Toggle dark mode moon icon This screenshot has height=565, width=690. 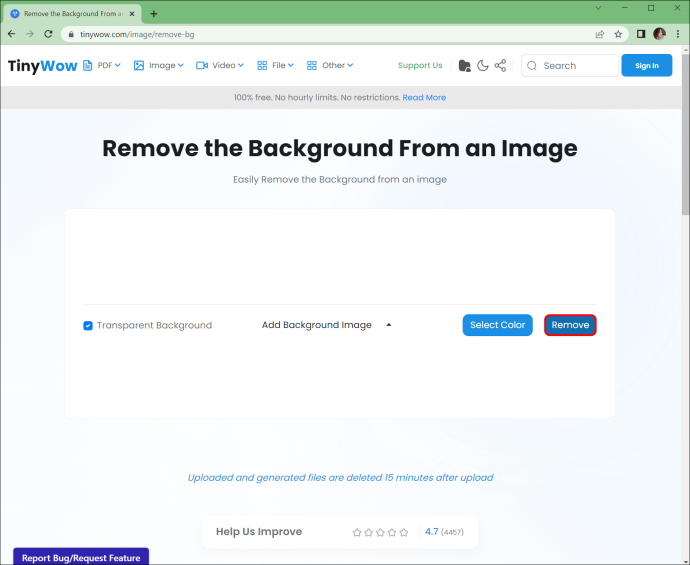pos(483,66)
